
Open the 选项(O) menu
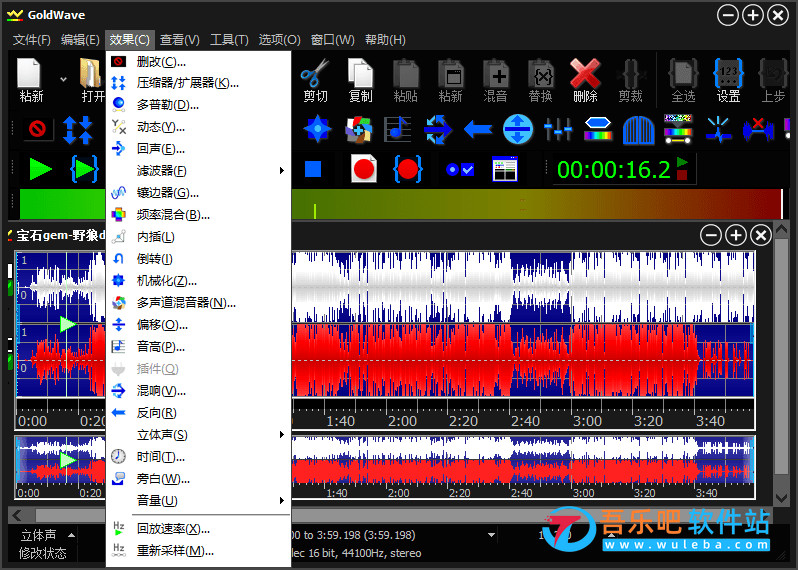coord(279,40)
